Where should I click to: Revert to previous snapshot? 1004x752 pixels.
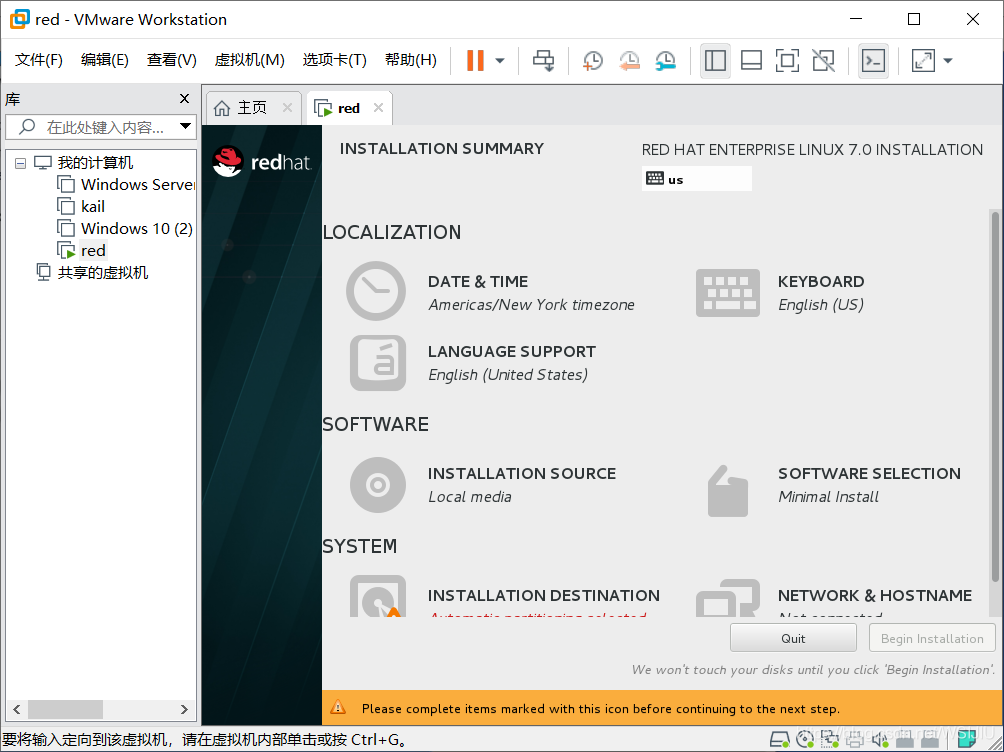point(629,61)
